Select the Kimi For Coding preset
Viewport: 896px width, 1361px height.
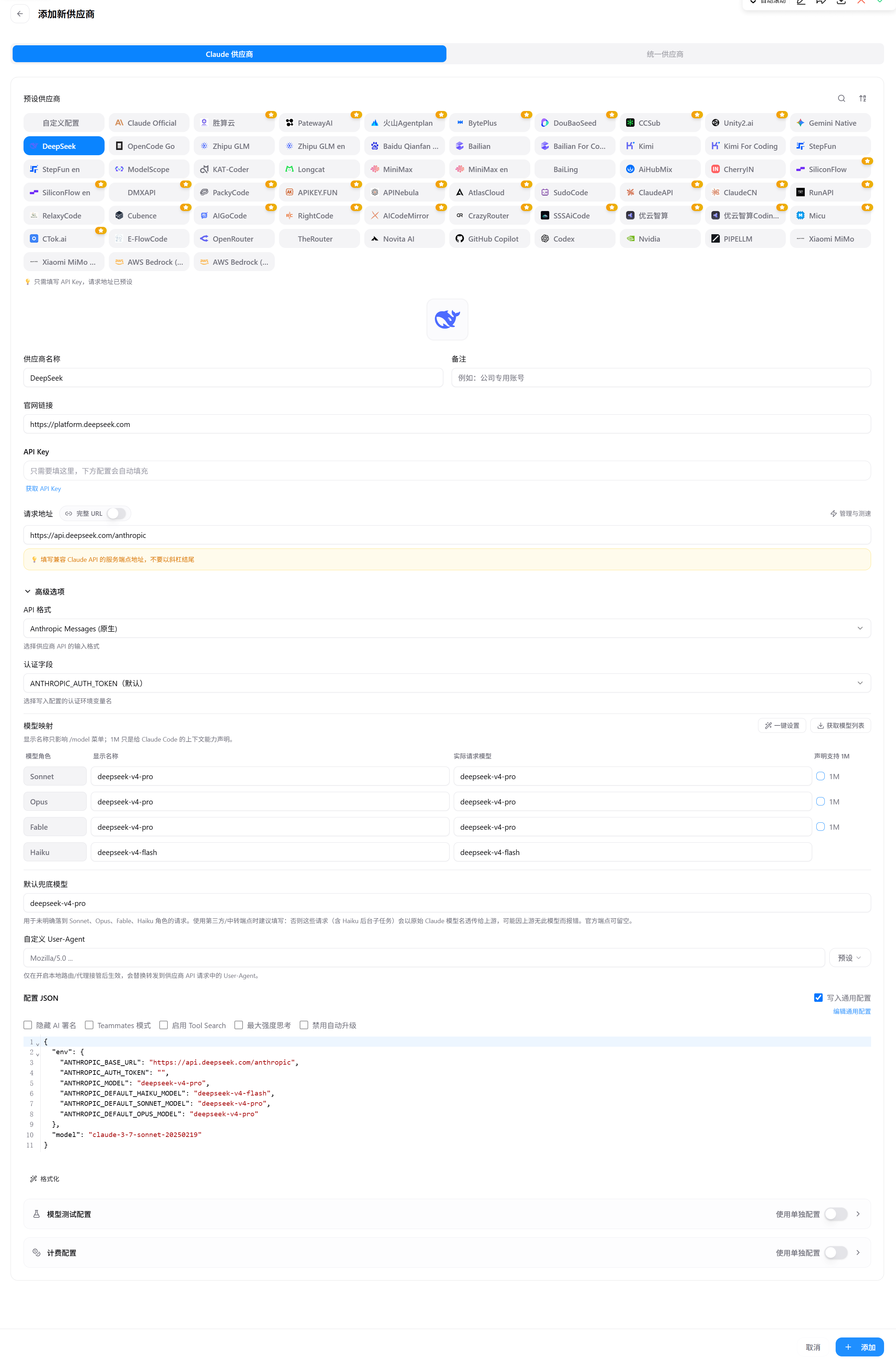[x=745, y=146]
